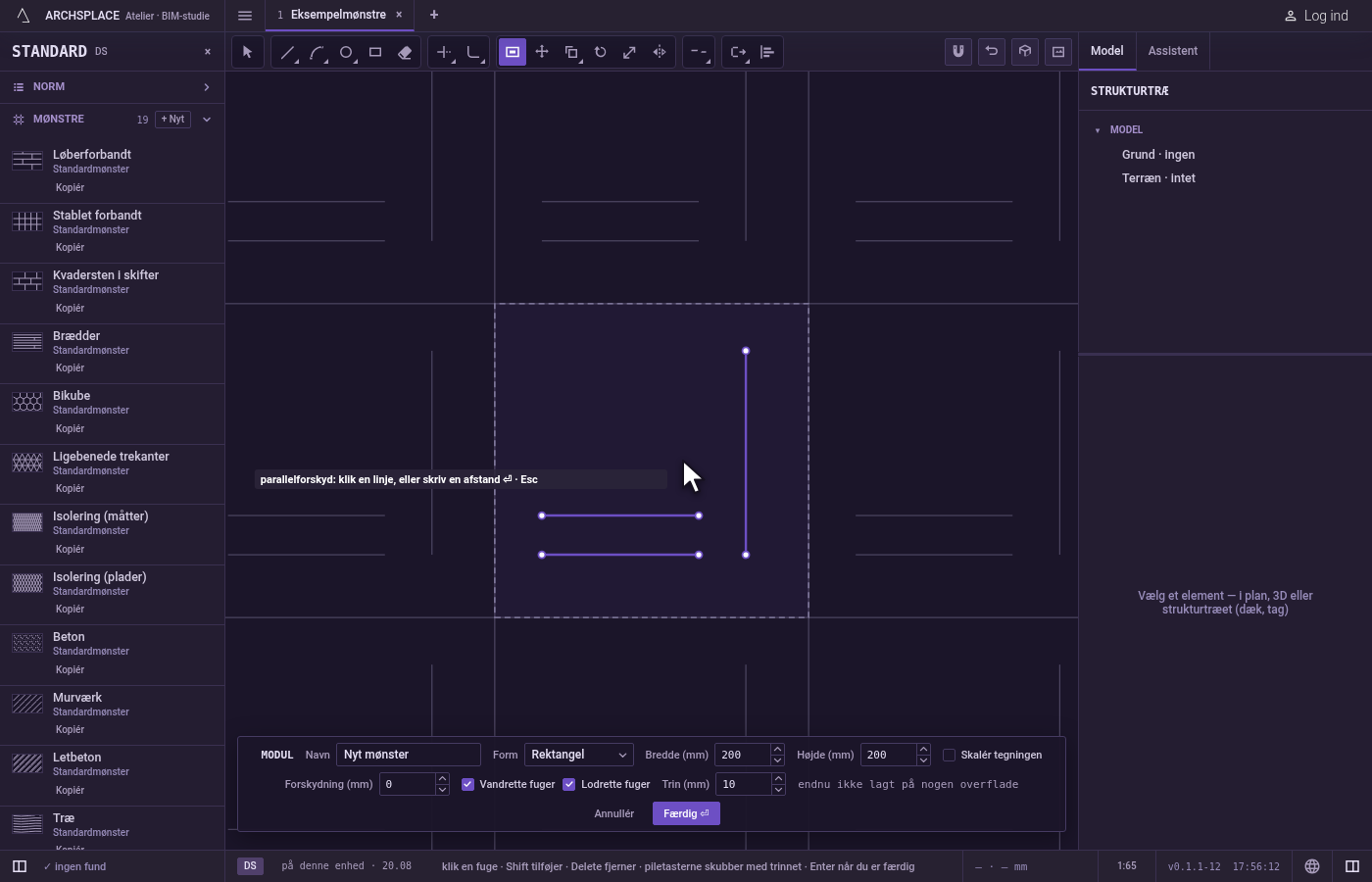The height and width of the screenshot is (882, 1372).
Task: Select the scale tool with diagonal arrow
Action: [x=630, y=52]
